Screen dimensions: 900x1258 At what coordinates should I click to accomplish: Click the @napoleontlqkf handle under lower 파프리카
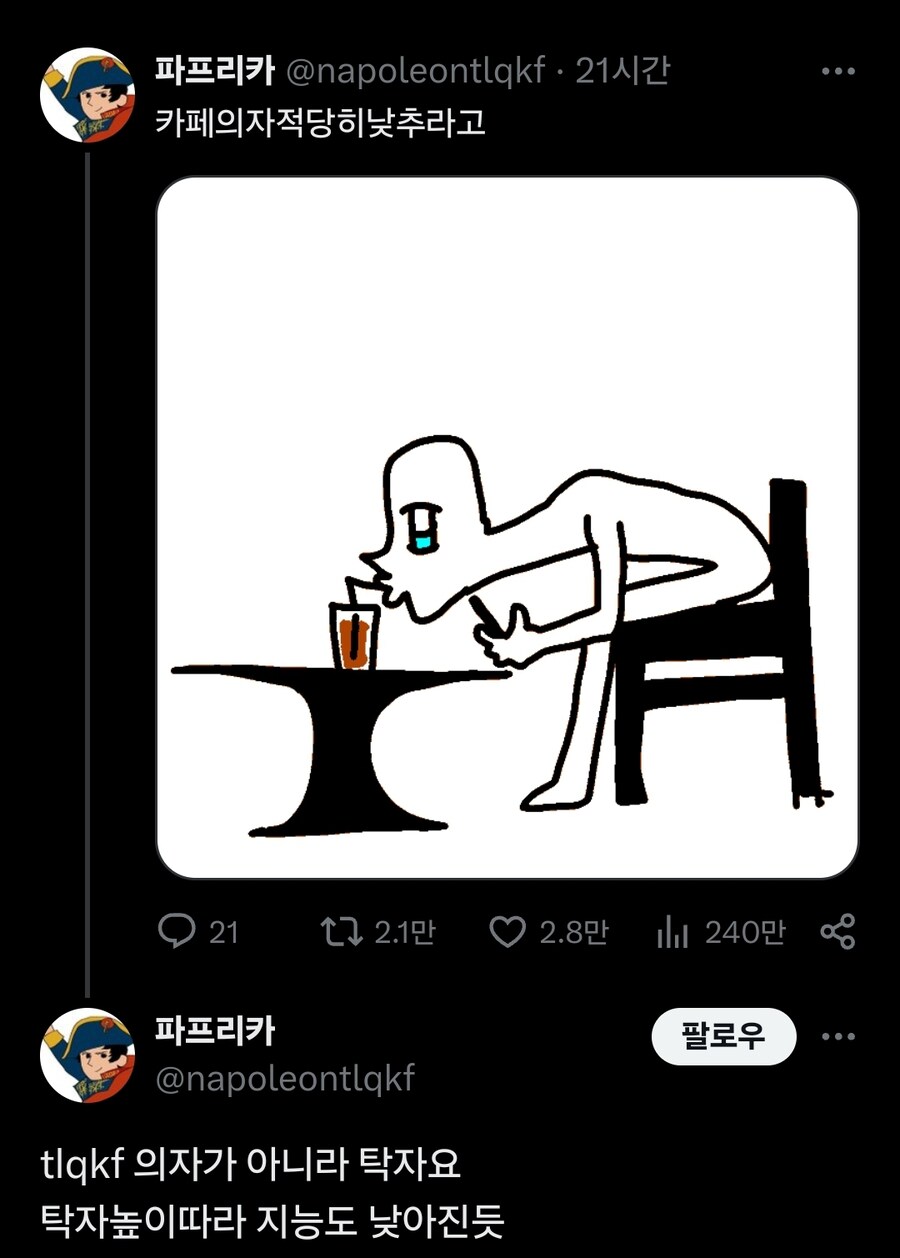click(x=285, y=1079)
